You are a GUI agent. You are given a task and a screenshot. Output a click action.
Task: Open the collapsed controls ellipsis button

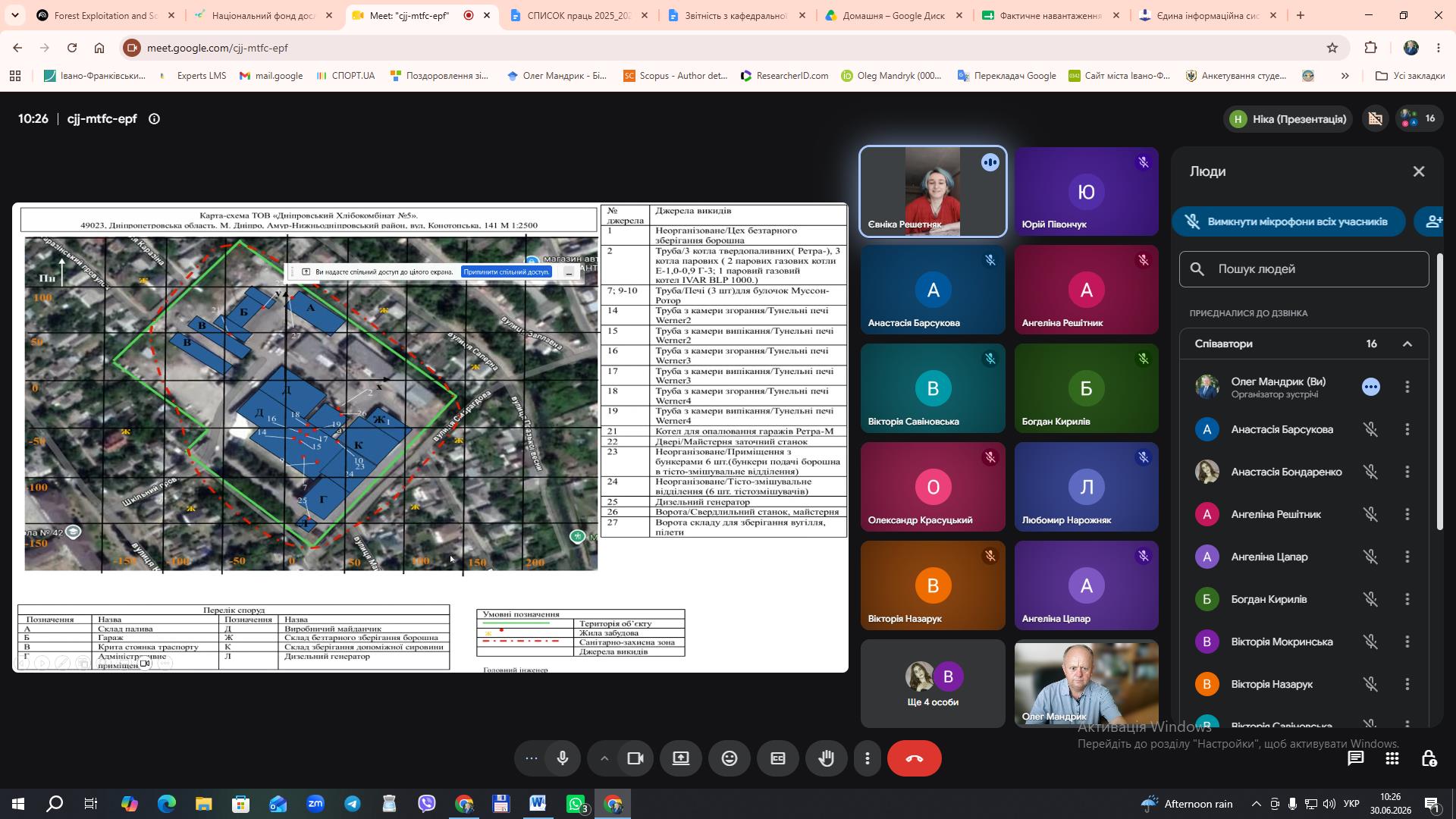(532, 758)
